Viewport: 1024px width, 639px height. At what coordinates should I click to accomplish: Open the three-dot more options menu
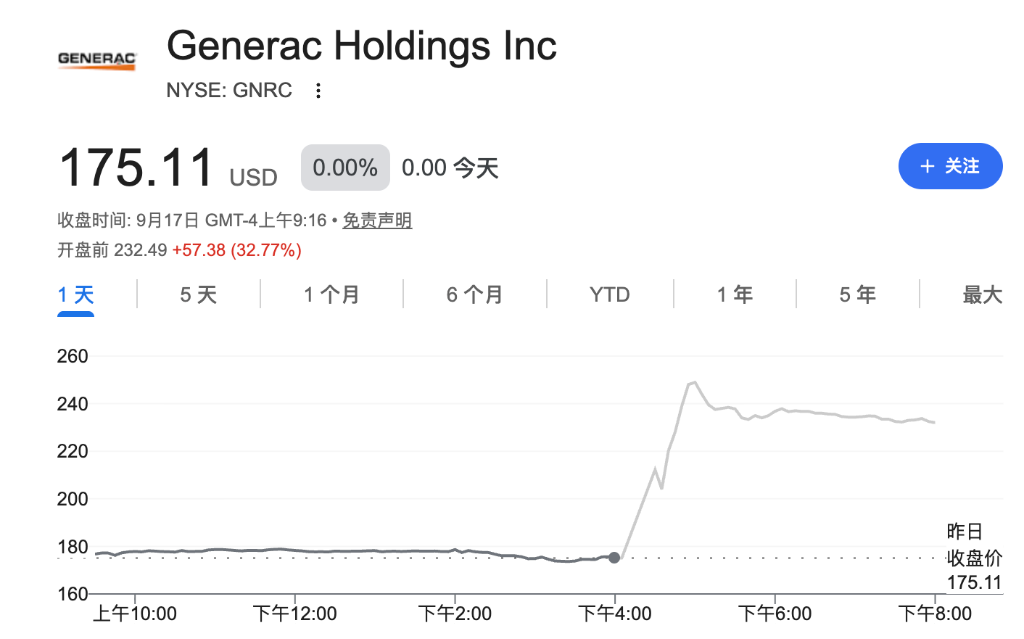click(318, 90)
